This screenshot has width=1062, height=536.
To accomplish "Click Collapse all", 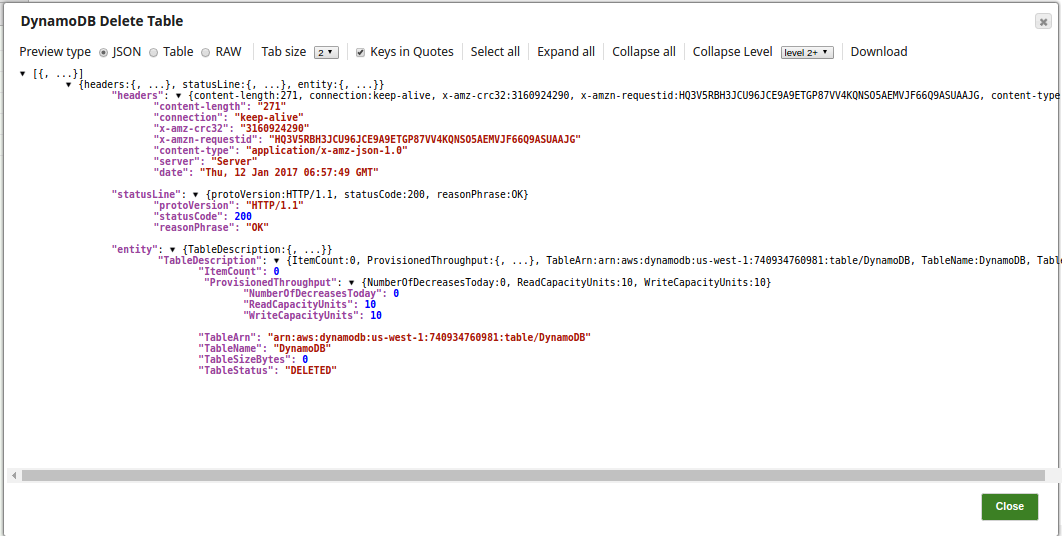I will (x=643, y=51).
